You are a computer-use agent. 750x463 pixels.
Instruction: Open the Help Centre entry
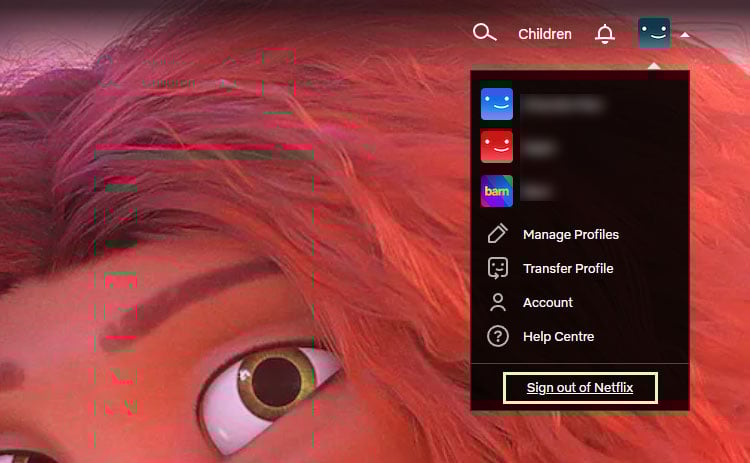558,336
